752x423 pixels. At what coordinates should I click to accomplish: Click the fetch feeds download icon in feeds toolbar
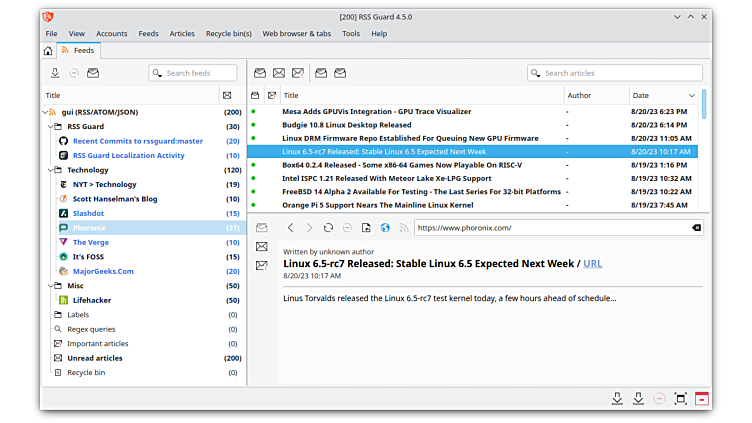[x=55, y=73]
